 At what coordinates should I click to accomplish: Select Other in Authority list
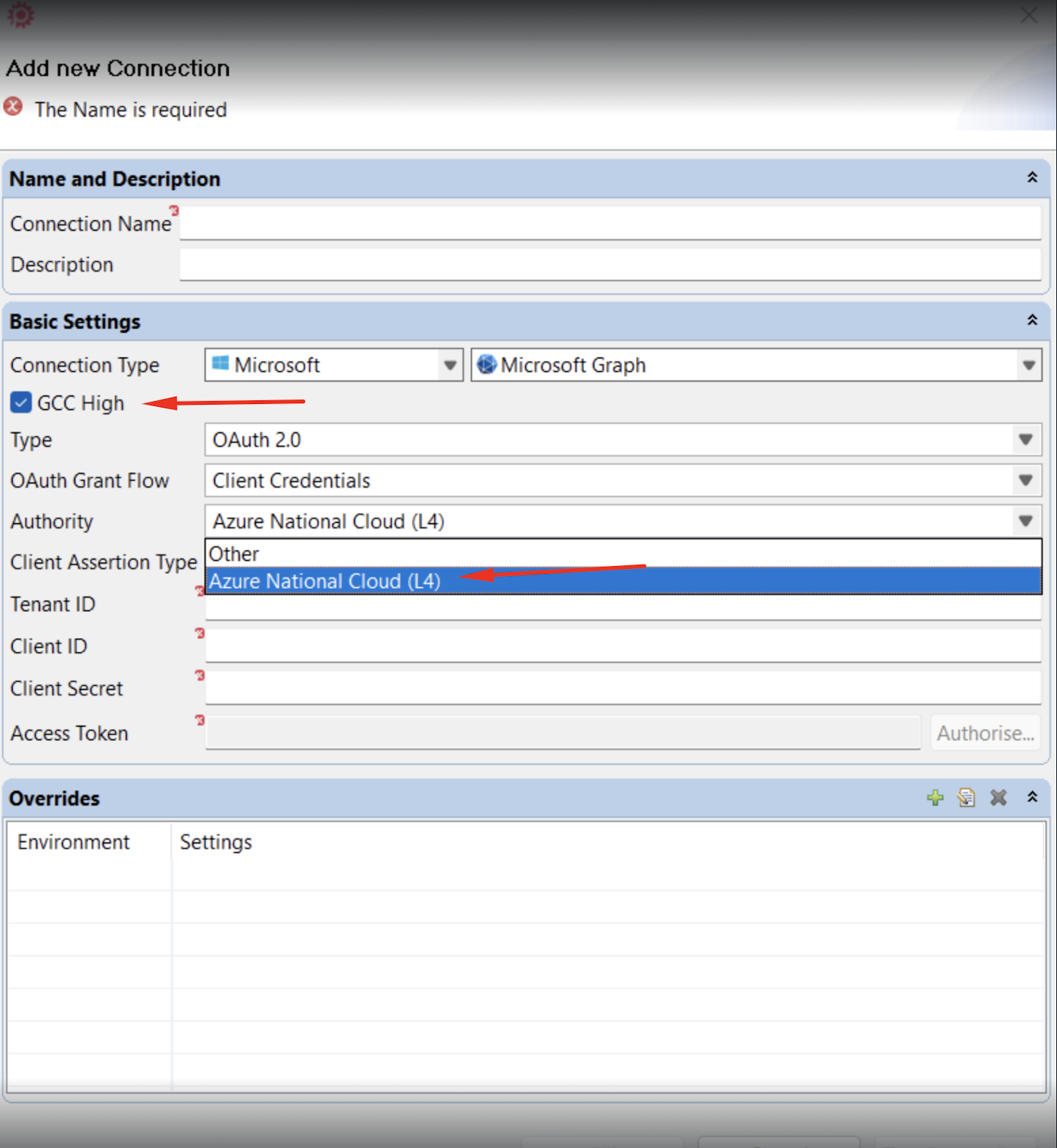[623, 554]
